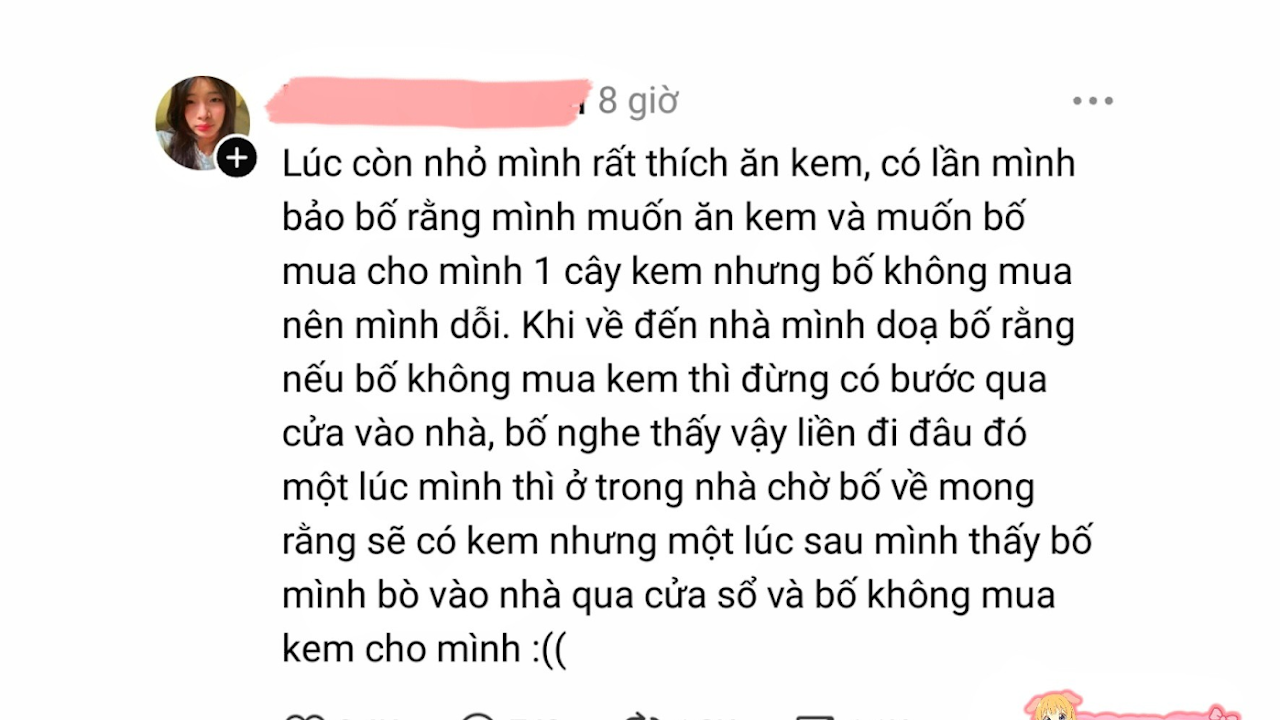
Task: Open the blurred pink username link
Action: point(427,102)
